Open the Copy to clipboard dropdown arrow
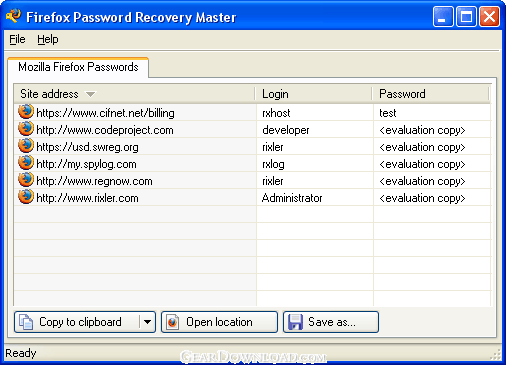The height and width of the screenshot is (365, 506). pos(147,322)
